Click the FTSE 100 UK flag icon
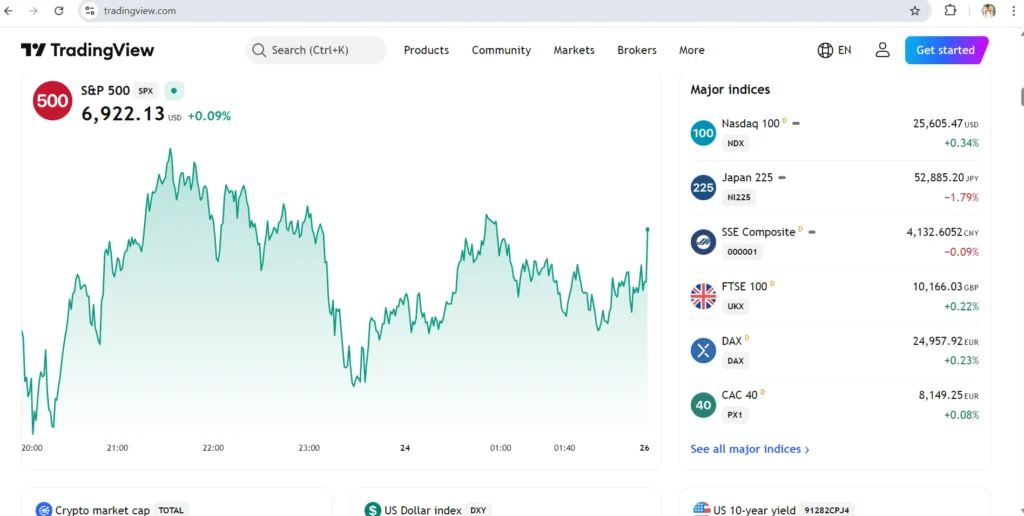The height and width of the screenshot is (516, 1024). pyautogui.click(x=703, y=297)
